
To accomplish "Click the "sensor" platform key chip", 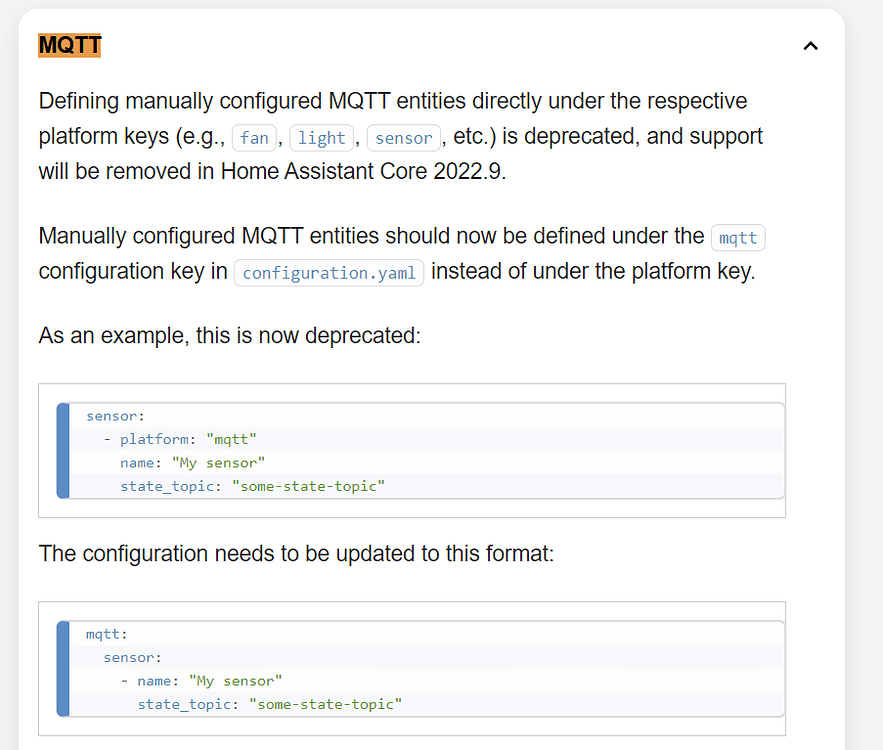I will tap(403, 137).
